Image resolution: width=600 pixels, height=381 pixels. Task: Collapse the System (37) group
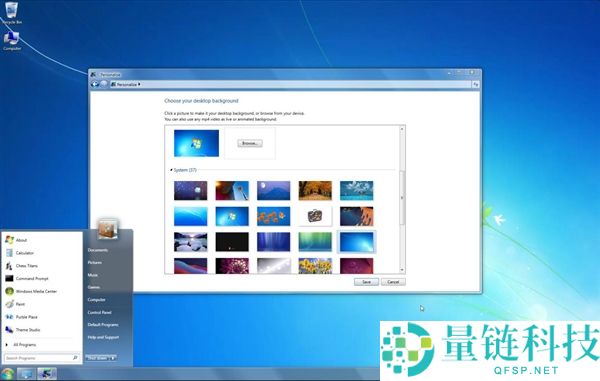tap(171, 170)
